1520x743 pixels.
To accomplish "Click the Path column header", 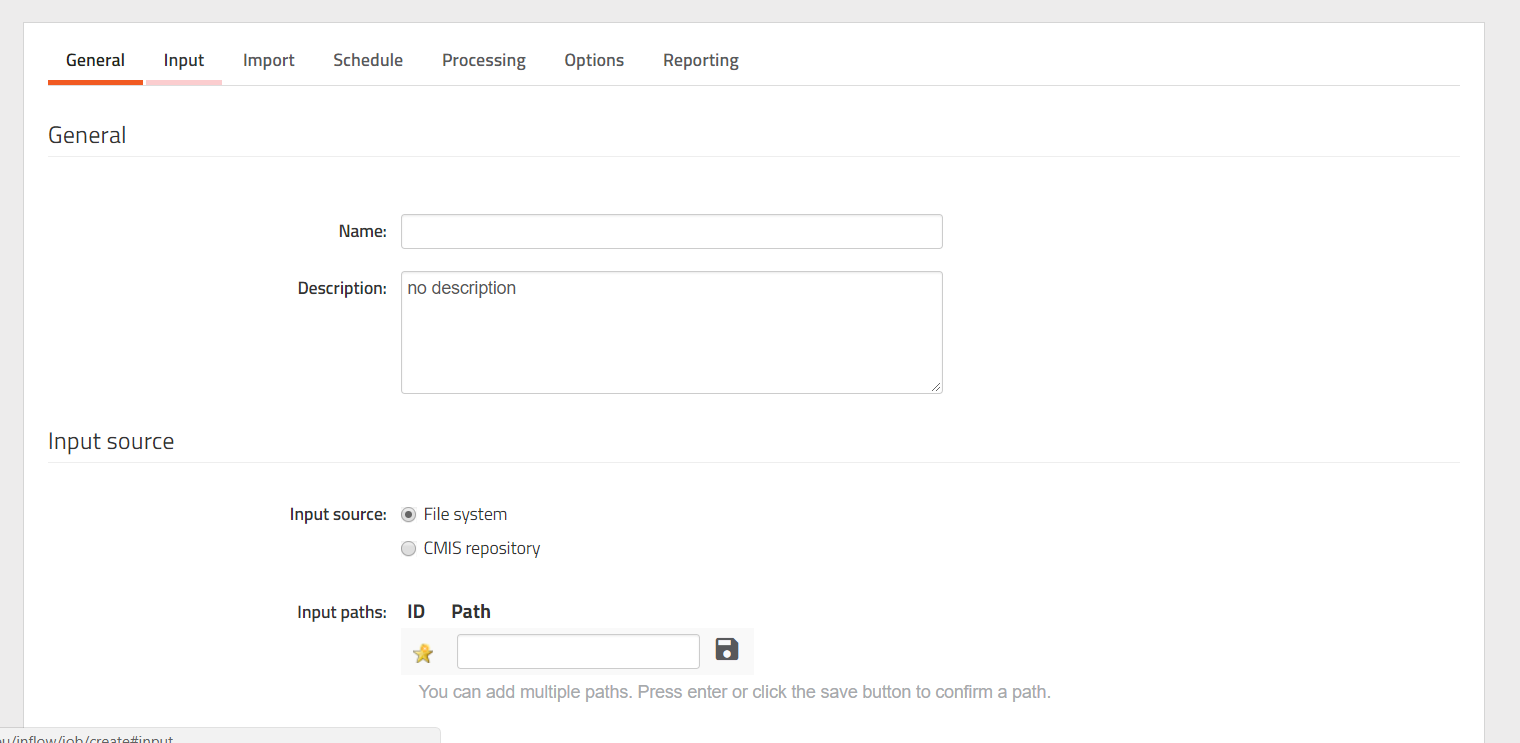I will tap(471, 612).
